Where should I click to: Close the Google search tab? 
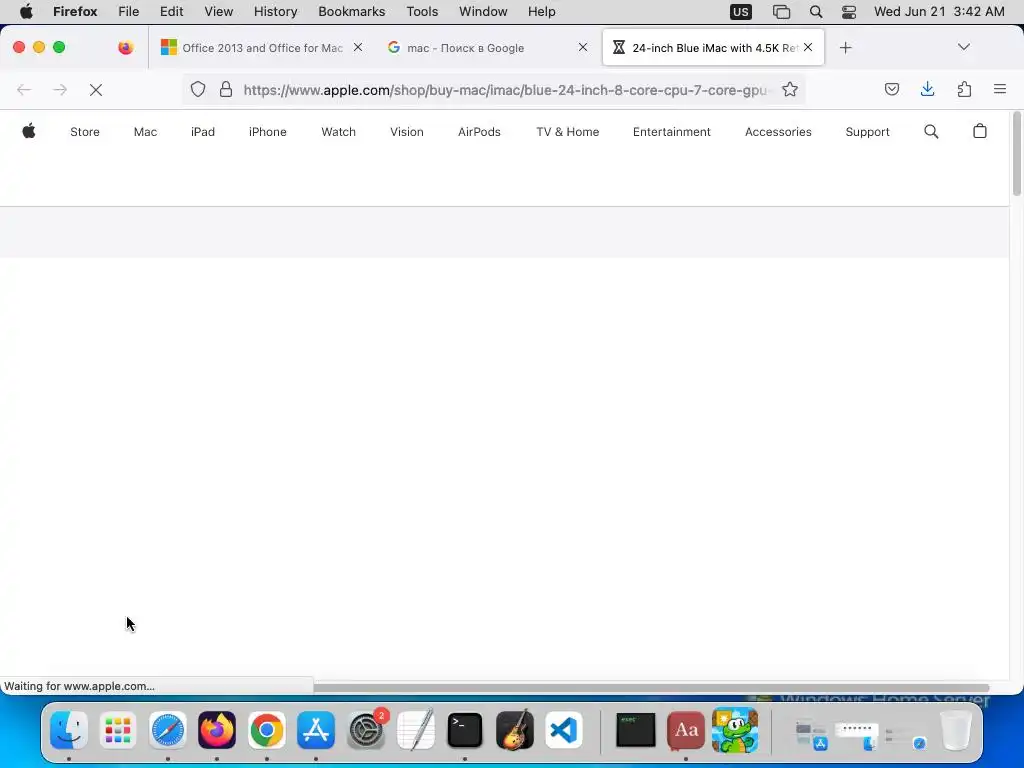click(583, 47)
